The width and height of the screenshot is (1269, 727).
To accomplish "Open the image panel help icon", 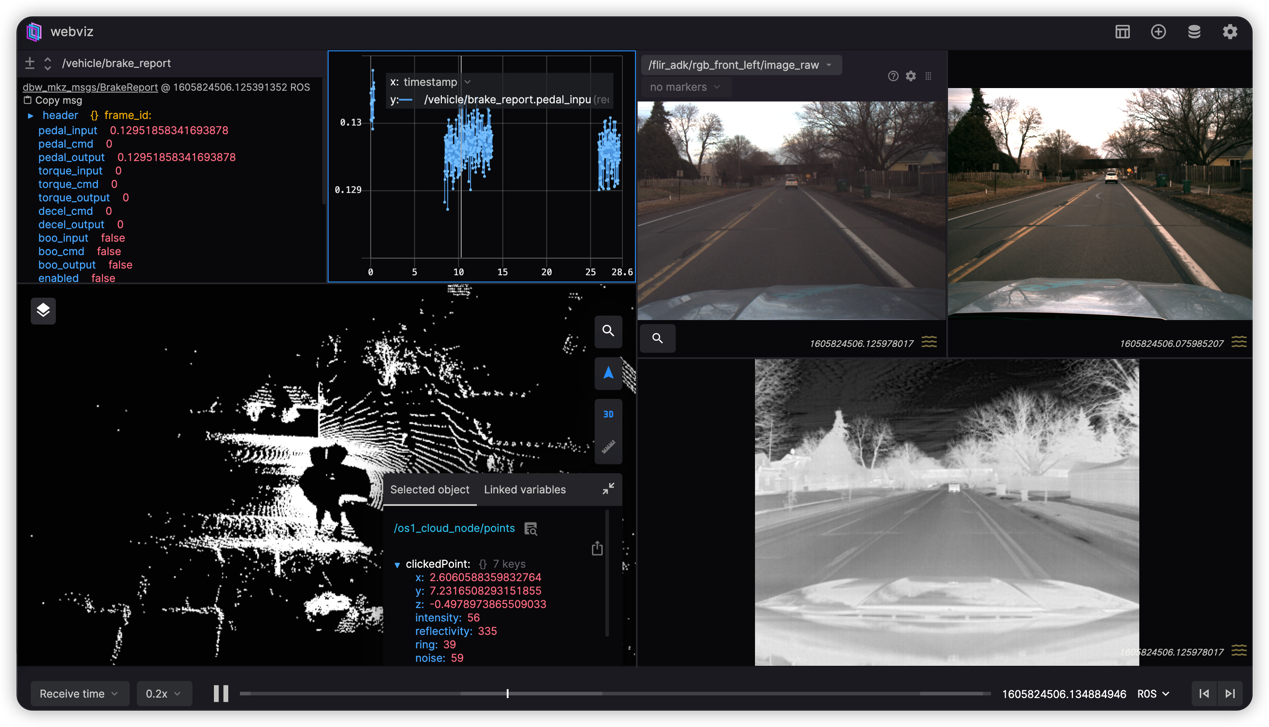I will [893, 76].
